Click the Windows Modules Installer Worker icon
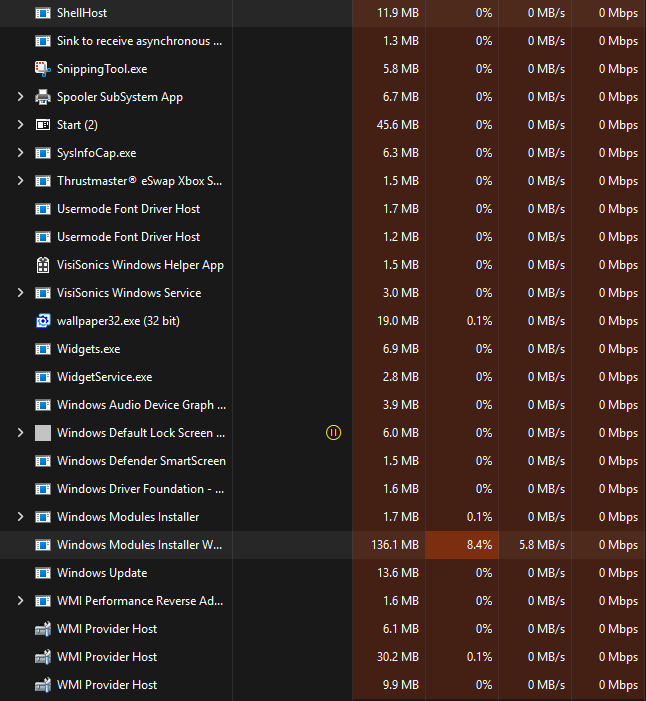 click(x=43, y=545)
